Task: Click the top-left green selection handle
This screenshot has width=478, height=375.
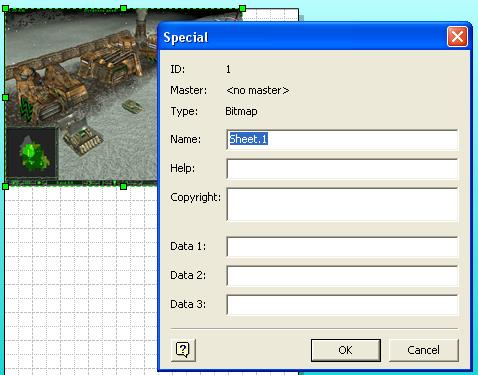Action: [5, 9]
